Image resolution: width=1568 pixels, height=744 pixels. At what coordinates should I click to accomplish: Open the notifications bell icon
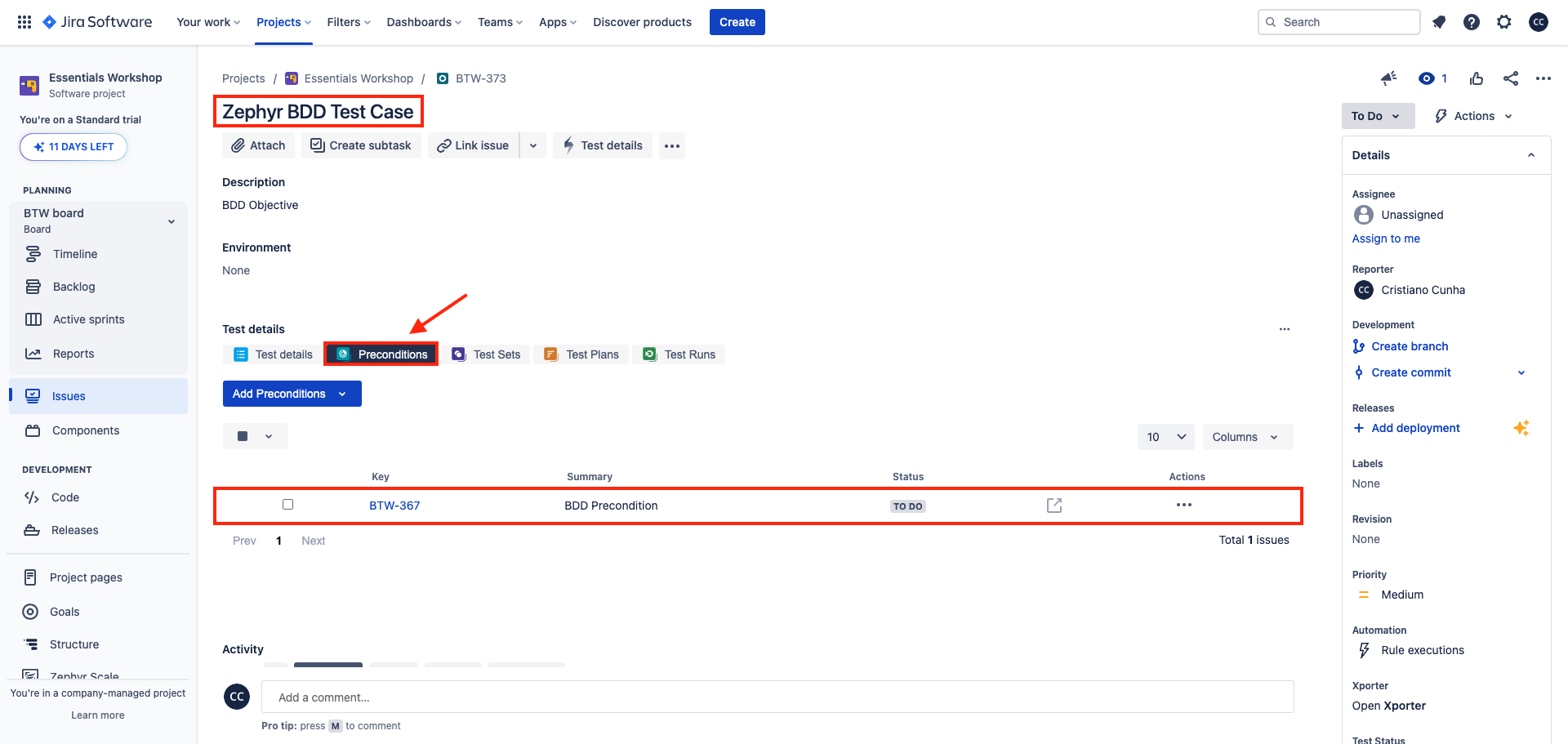coord(1439,22)
